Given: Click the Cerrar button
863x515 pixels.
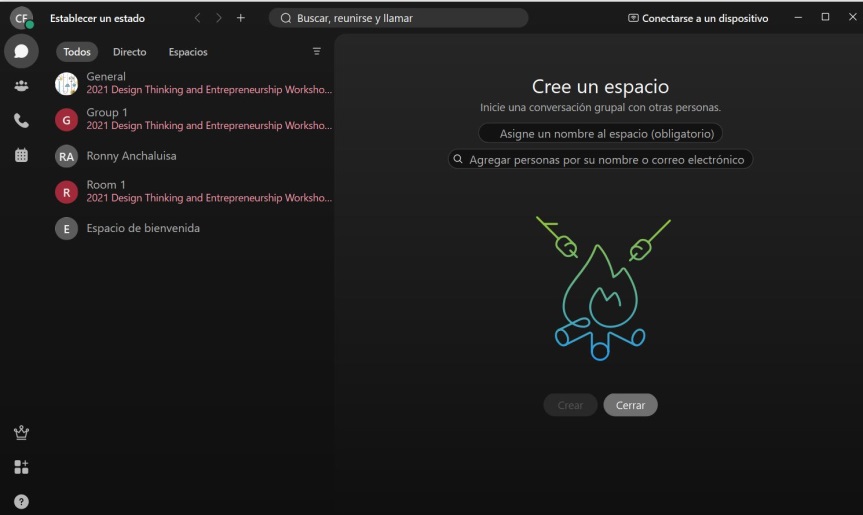Looking at the screenshot, I should click(630, 405).
